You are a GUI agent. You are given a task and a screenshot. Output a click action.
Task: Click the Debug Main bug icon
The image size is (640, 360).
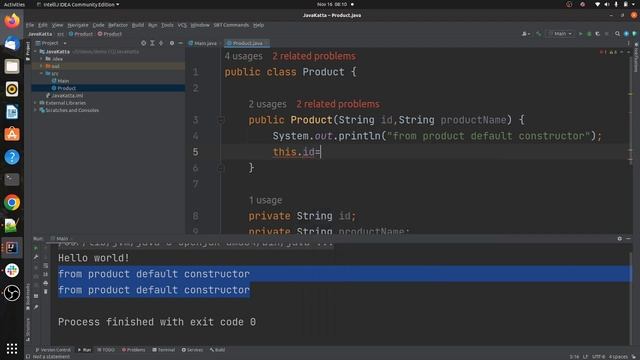pos(589,34)
